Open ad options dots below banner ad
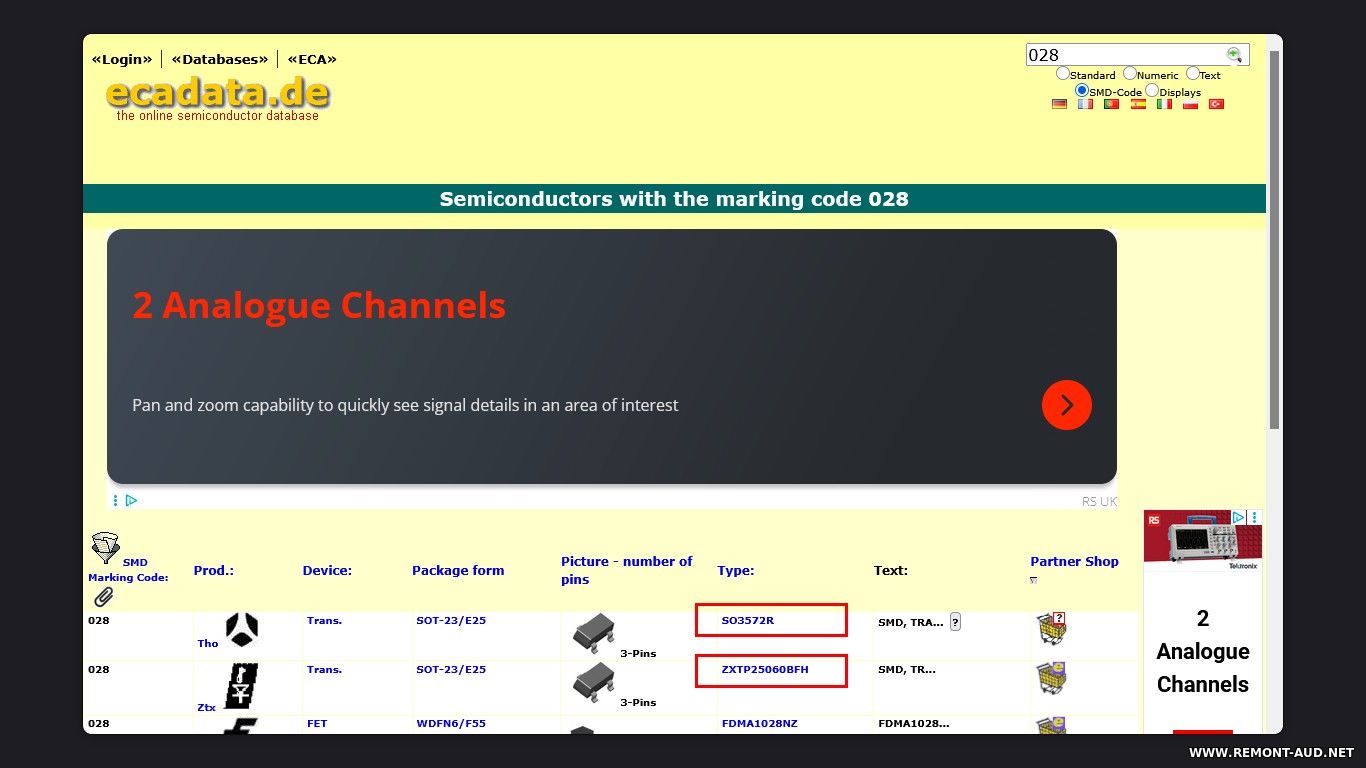Image resolution: width=1366 pixels, height=768 pixels. [116, 500]
